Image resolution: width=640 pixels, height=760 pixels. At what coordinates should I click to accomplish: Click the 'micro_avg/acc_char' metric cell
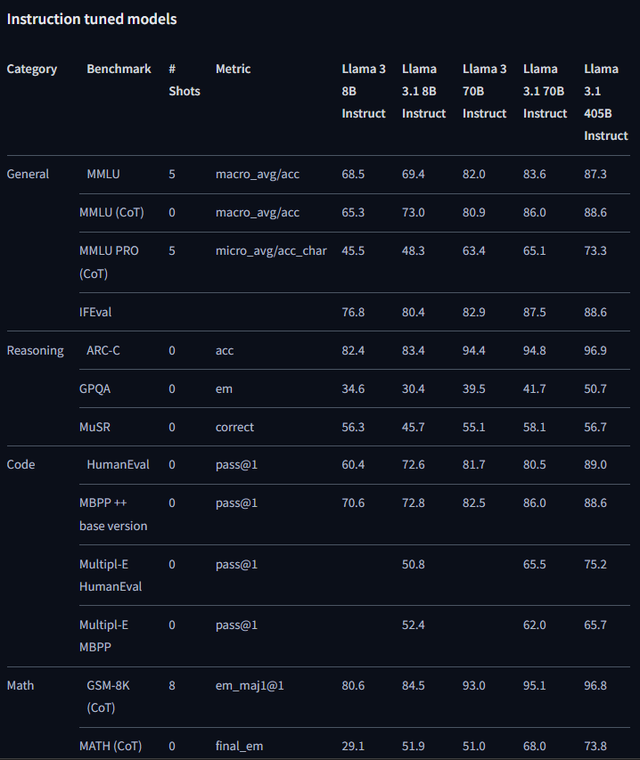coord(271,251)
